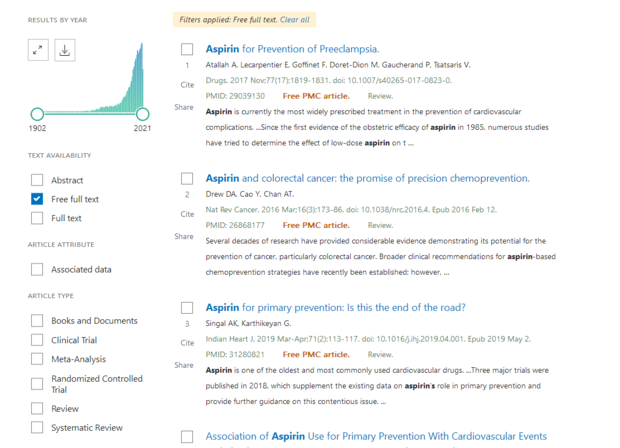Clear all applied filters
The image size is (620, 448).
coord(295,20)
